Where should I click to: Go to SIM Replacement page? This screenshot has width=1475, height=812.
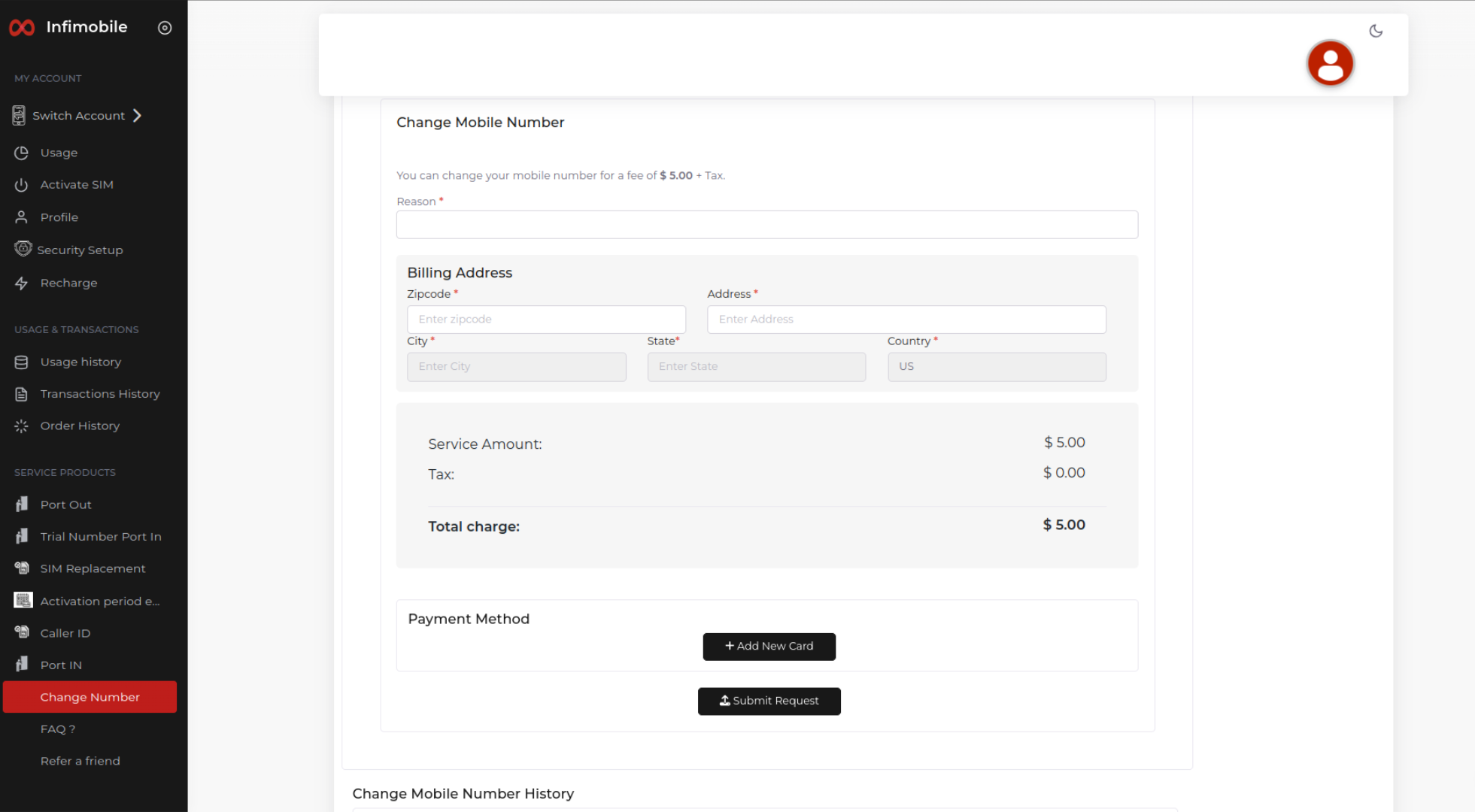[93, 568]
